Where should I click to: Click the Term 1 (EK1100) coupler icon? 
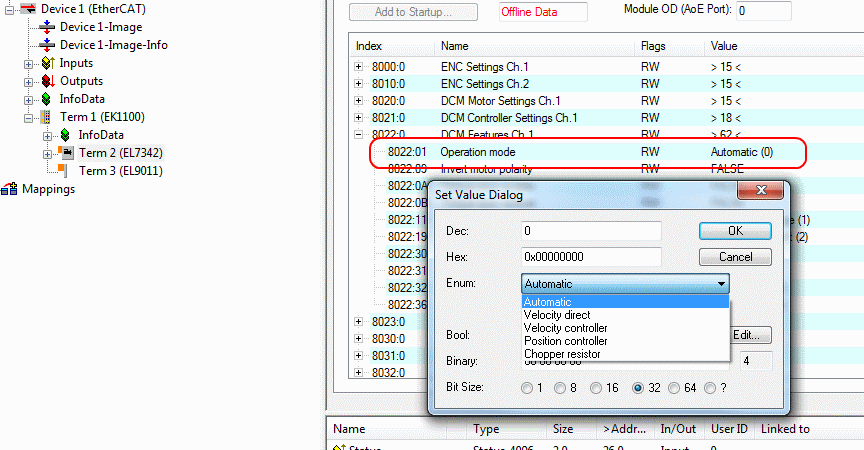[46, 117]
